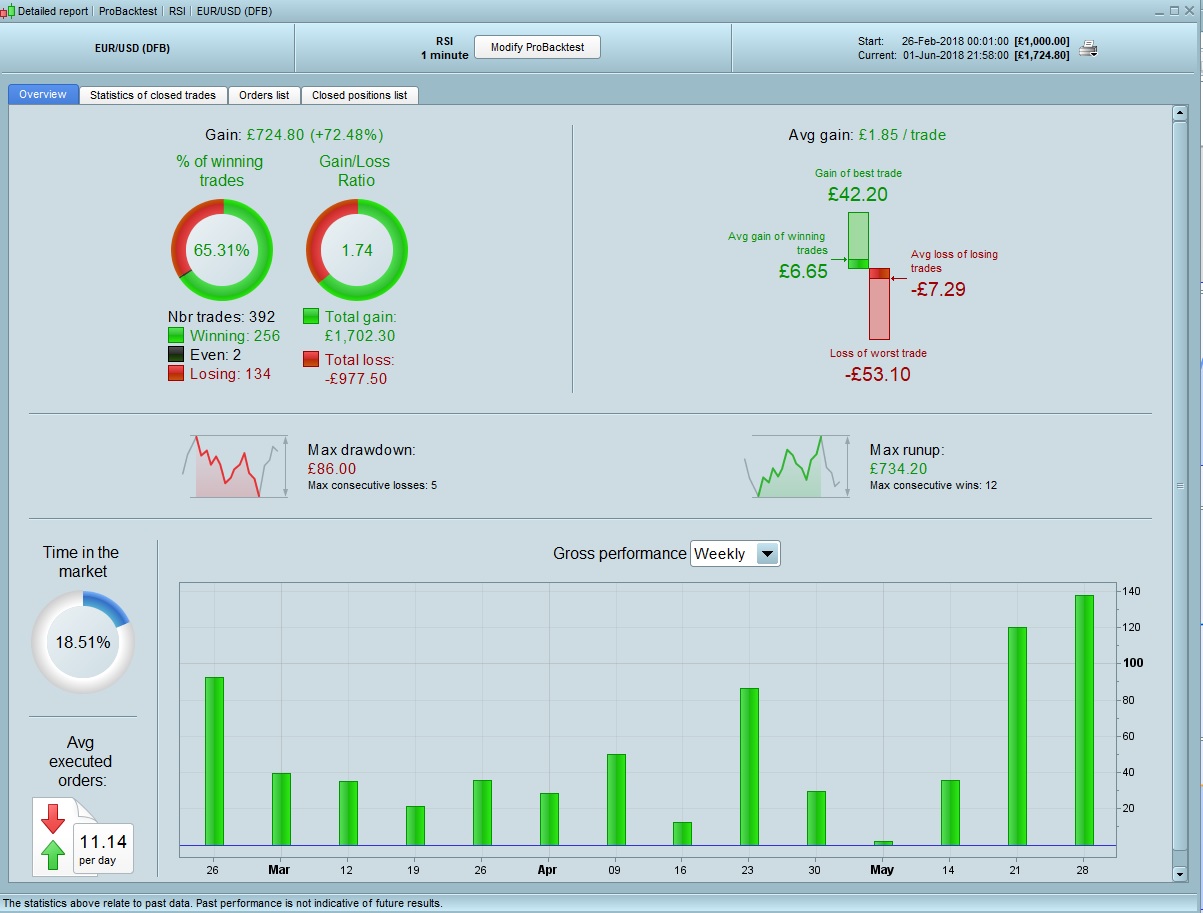Viewport: 1203px width, 913px height.
Task: Click the '£42.20' best trade value
Action: tap(857, 194)
